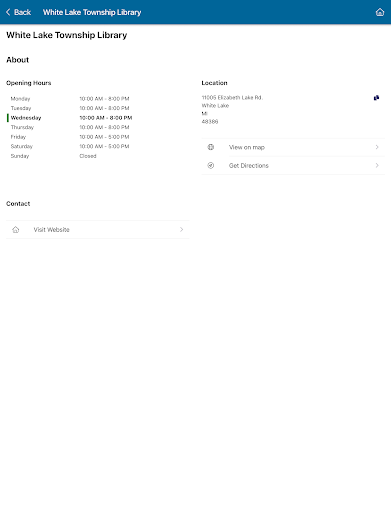Select the Saturday row

(x=71, y=146)
